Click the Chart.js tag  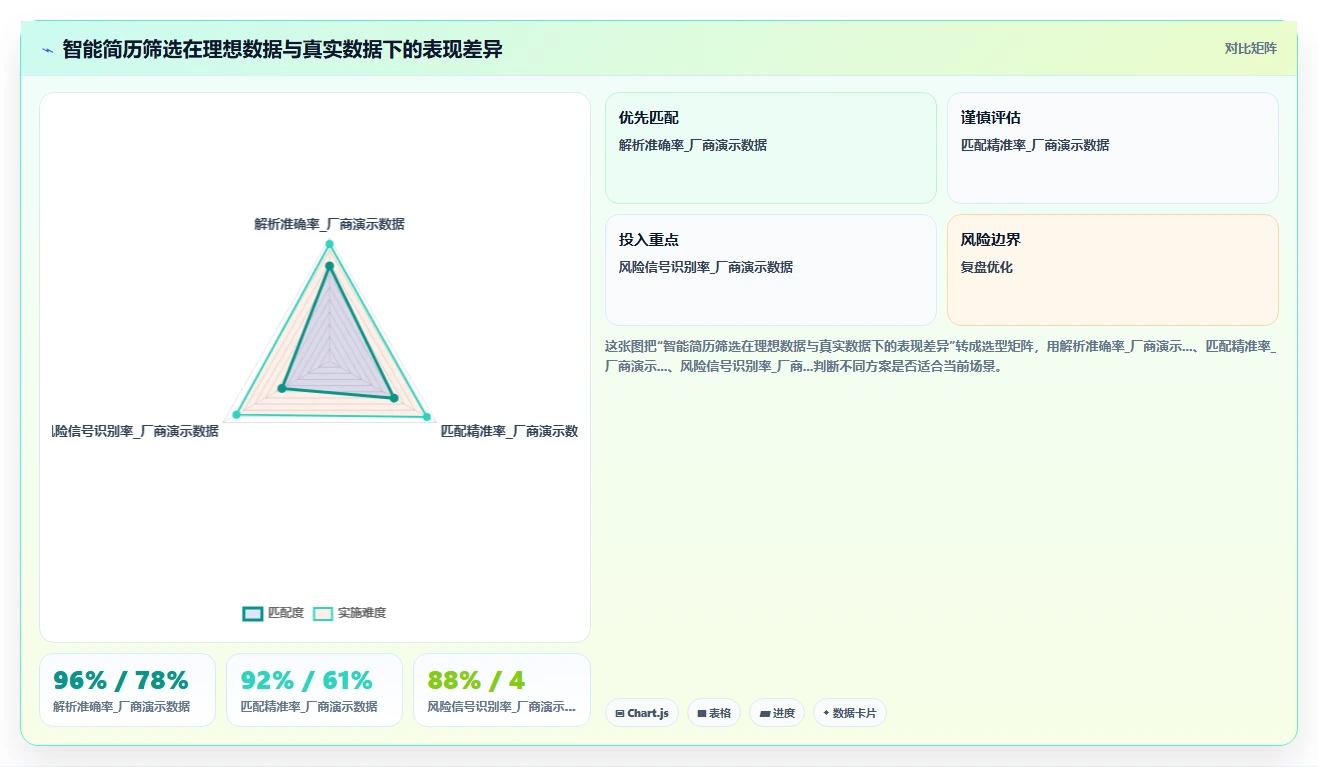642,713
